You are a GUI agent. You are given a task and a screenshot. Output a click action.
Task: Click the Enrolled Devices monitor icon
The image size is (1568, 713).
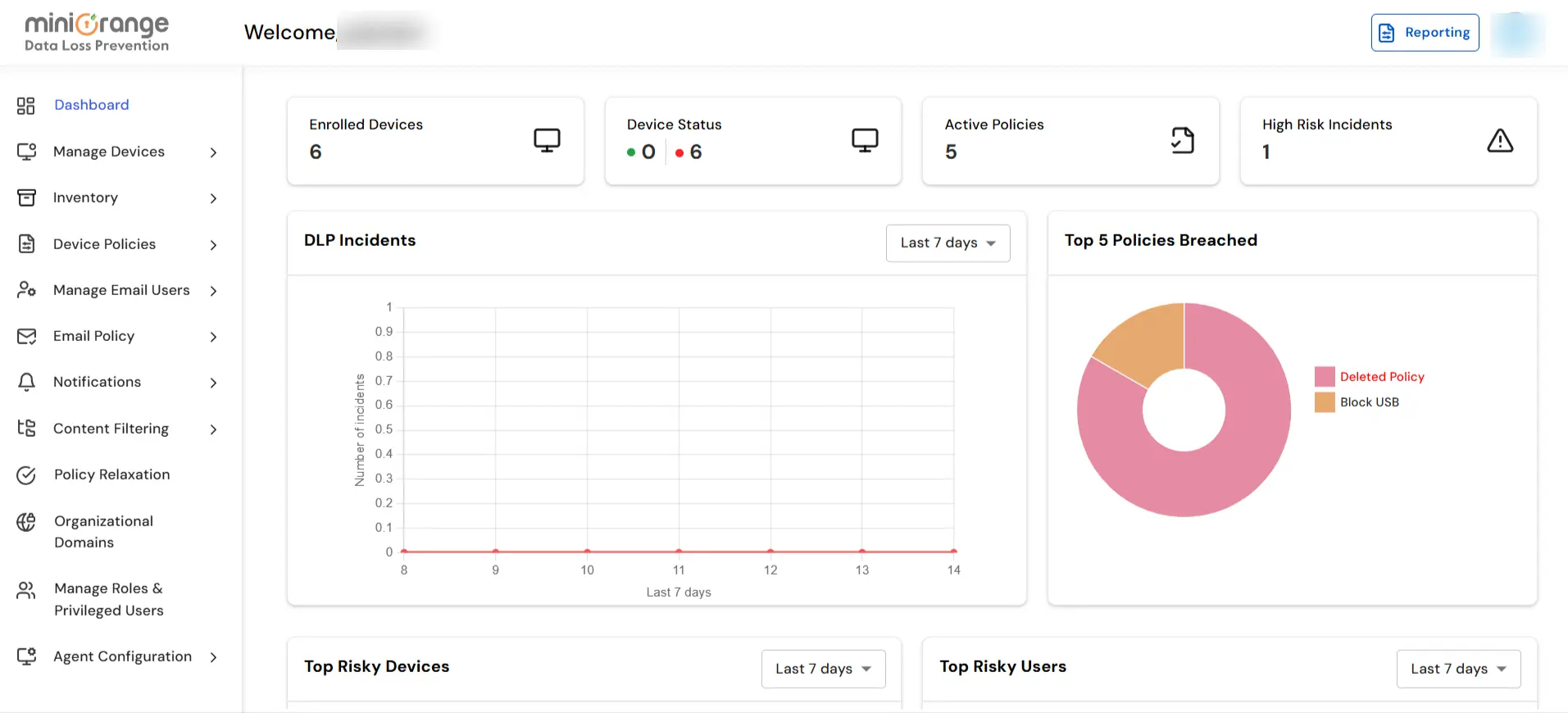[547, 140]
